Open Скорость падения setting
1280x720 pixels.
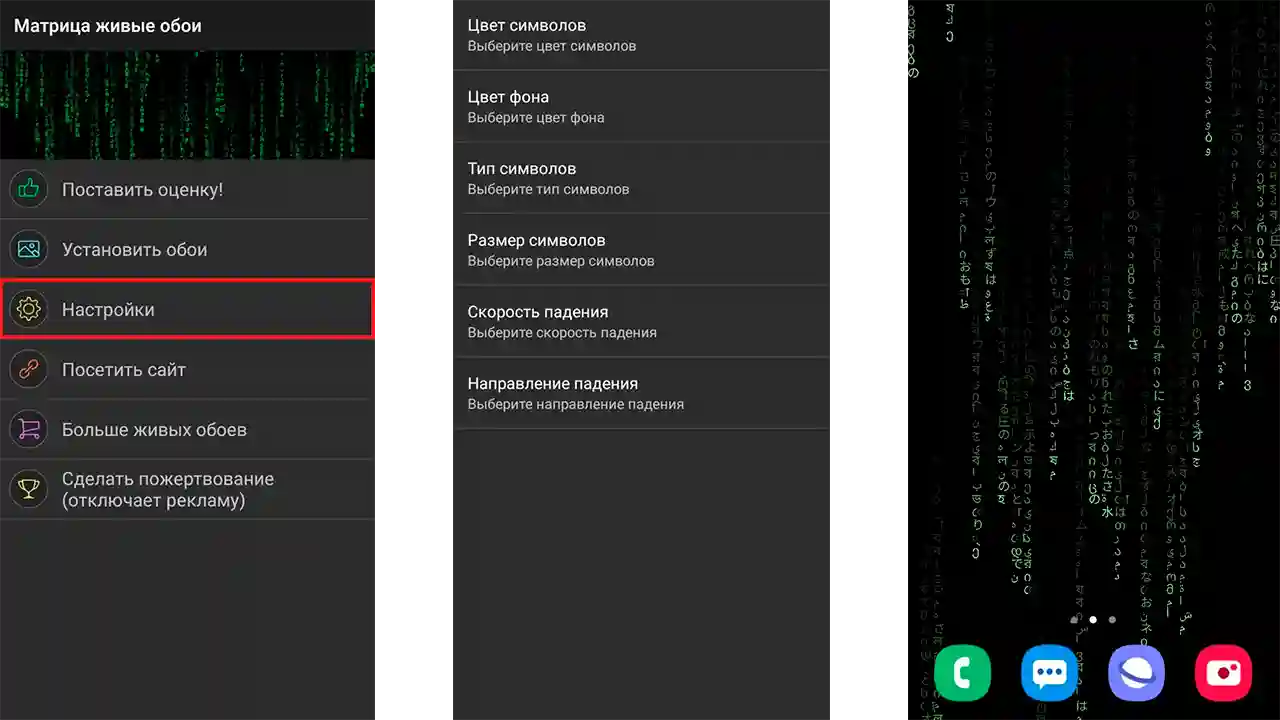pos(640,321)
